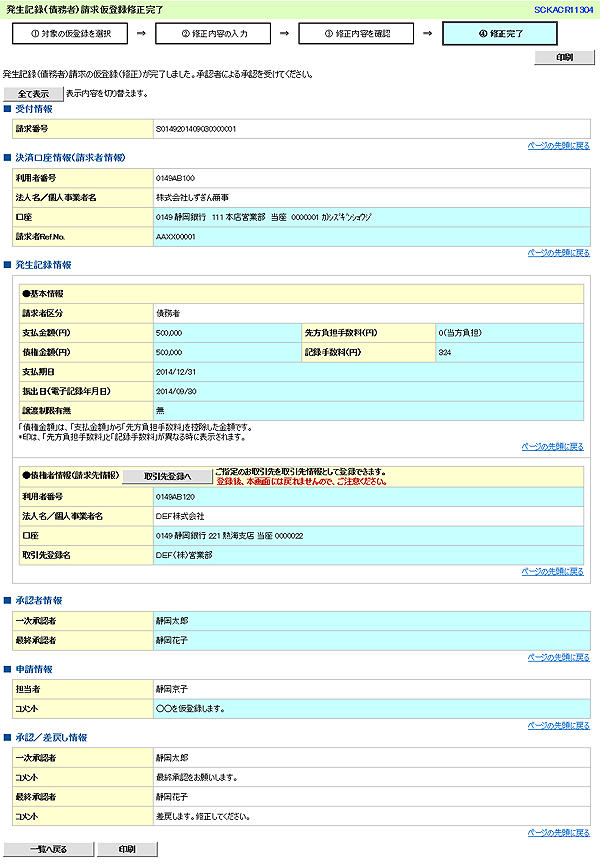Screen dimensions: 600x865
Task: Click the 承認/差戻し情報 section heading
Action: pos(51,738)
